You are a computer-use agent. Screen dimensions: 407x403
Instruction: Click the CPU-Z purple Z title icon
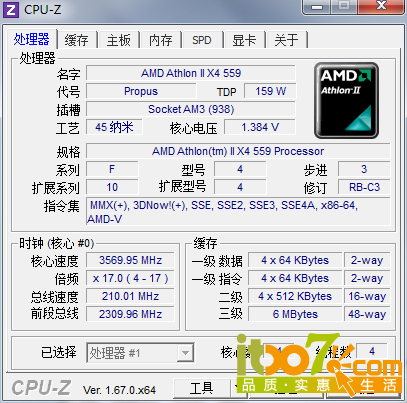(x=11, y=10)
